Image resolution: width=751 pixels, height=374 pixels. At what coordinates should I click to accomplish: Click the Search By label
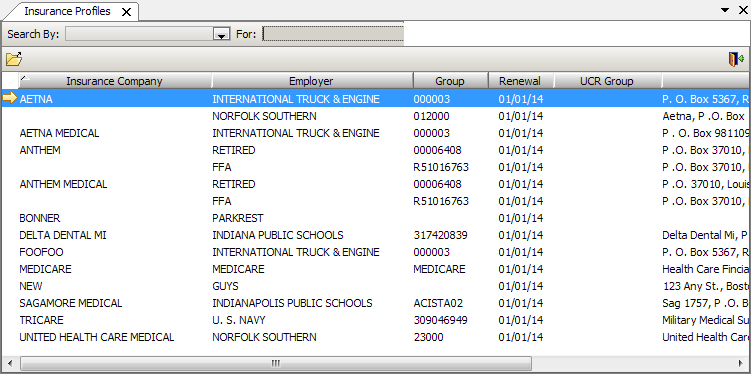[34, 34]
